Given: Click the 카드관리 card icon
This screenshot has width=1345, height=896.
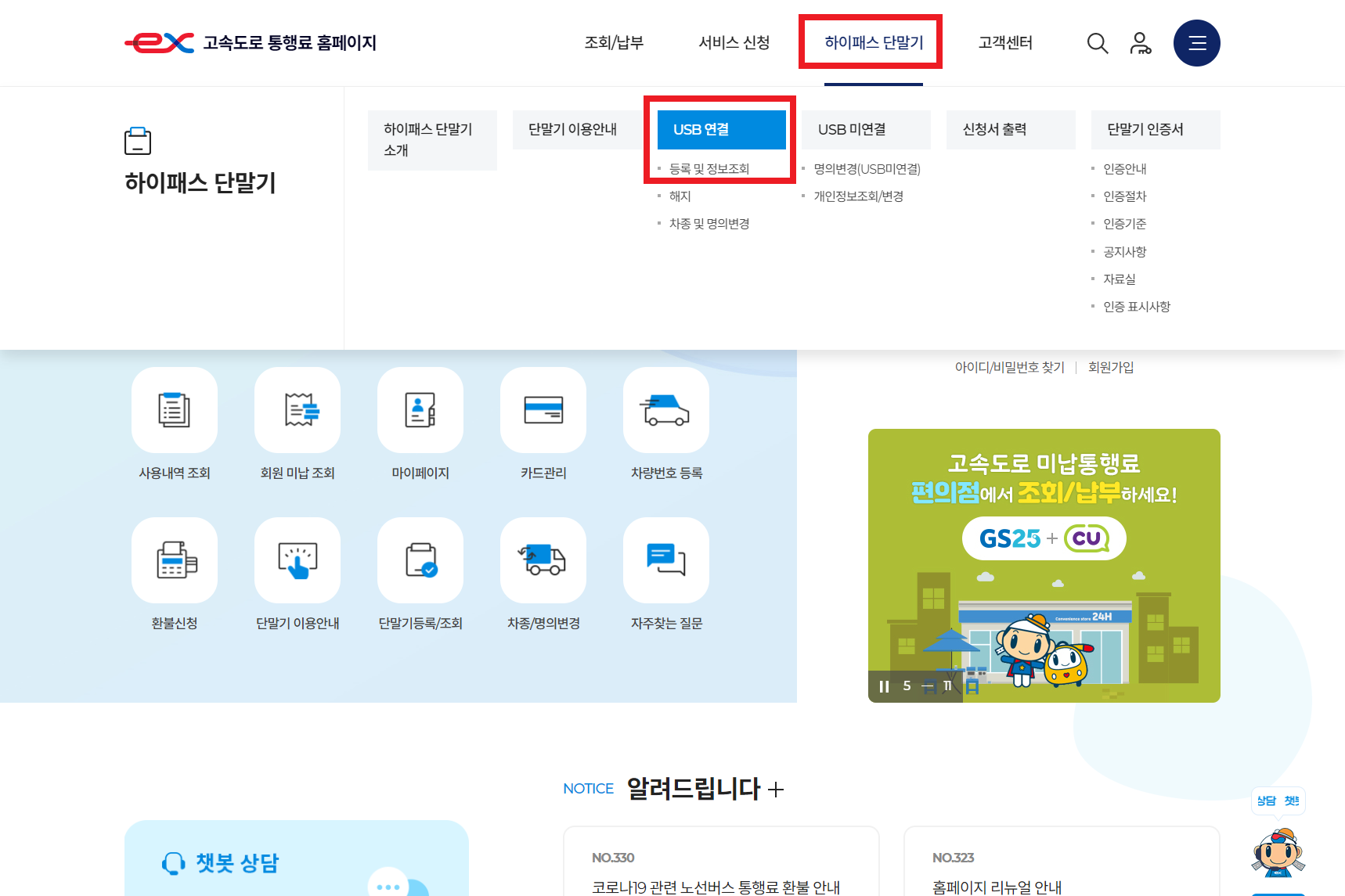Looking at the screenshot, I should coord(543,410).
